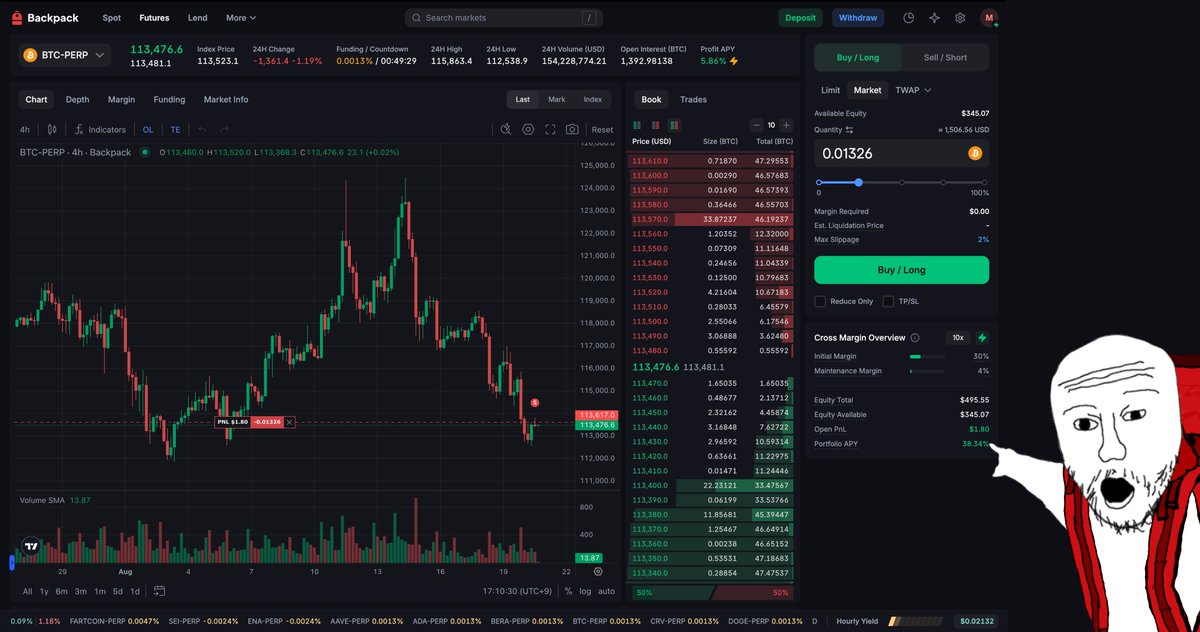Set chart range to 6m
The height and width of the screenshot is (632, 1200).
click(x=62, y=591)
